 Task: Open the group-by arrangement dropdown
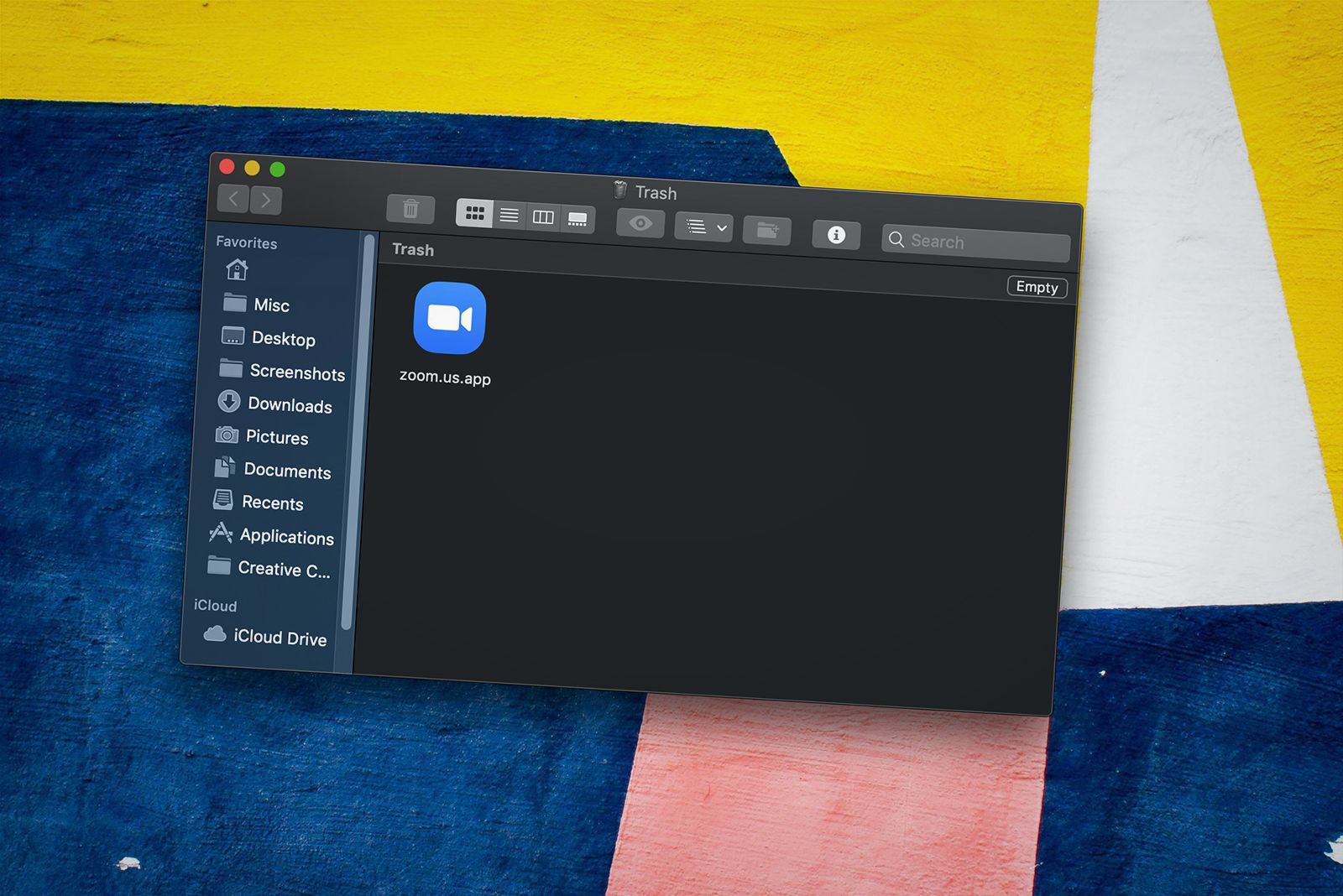tap(704, 227)
